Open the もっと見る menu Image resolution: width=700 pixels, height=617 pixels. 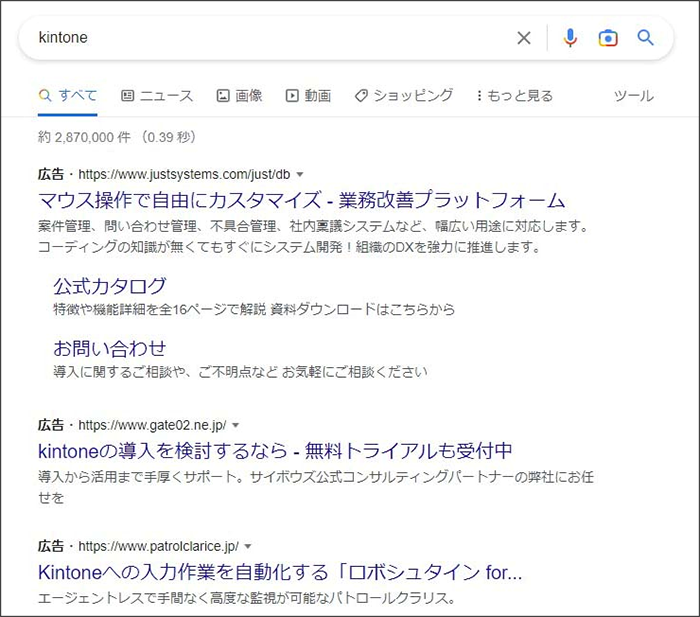[x=515, y=96]
